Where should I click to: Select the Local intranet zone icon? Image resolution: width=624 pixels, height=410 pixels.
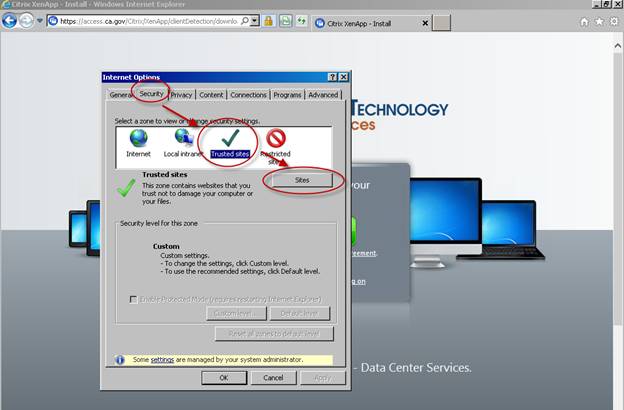pyautogui.click(x=184, y=139)
